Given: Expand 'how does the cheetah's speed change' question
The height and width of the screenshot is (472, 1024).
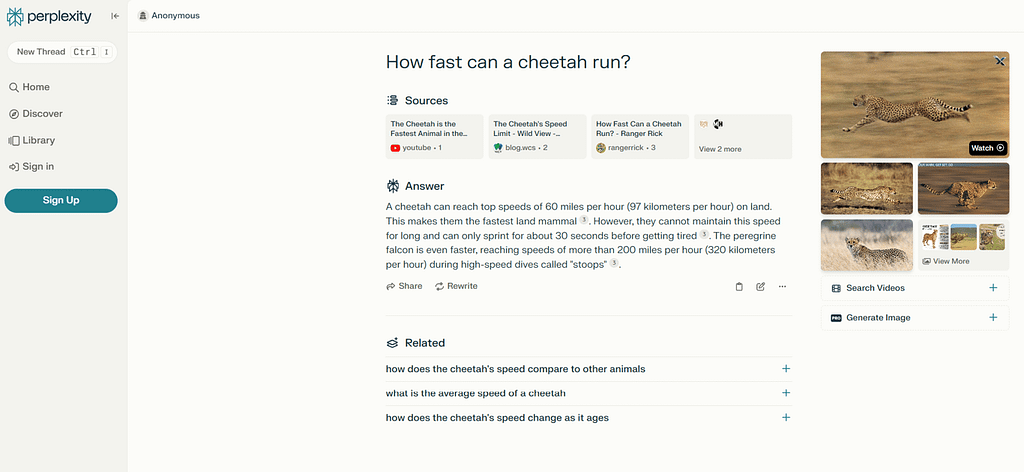Looking at the screenshot, I should click(786, 418).
